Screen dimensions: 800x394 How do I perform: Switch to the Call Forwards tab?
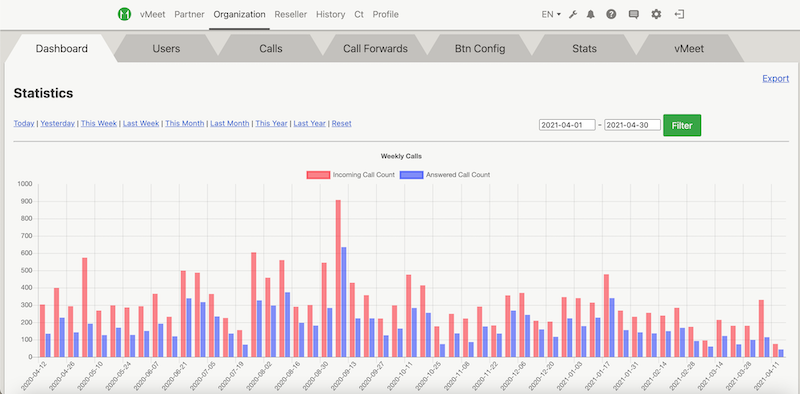click(376, 48)
